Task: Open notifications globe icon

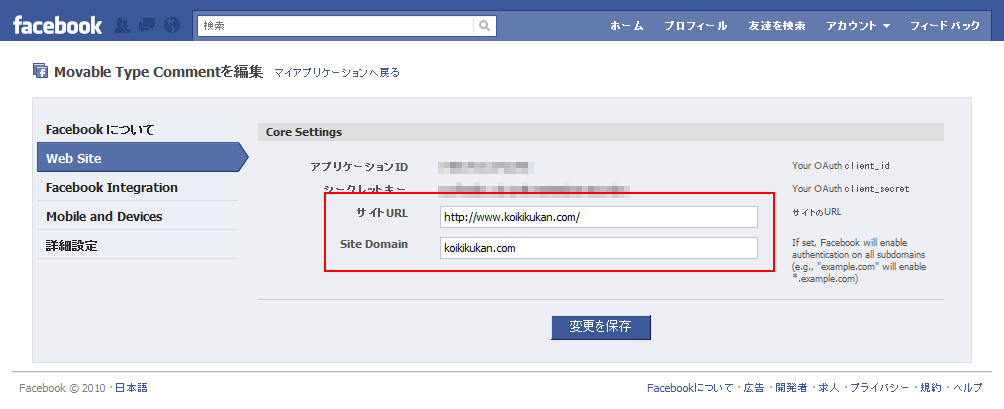Action: click(x=172, y=26)
